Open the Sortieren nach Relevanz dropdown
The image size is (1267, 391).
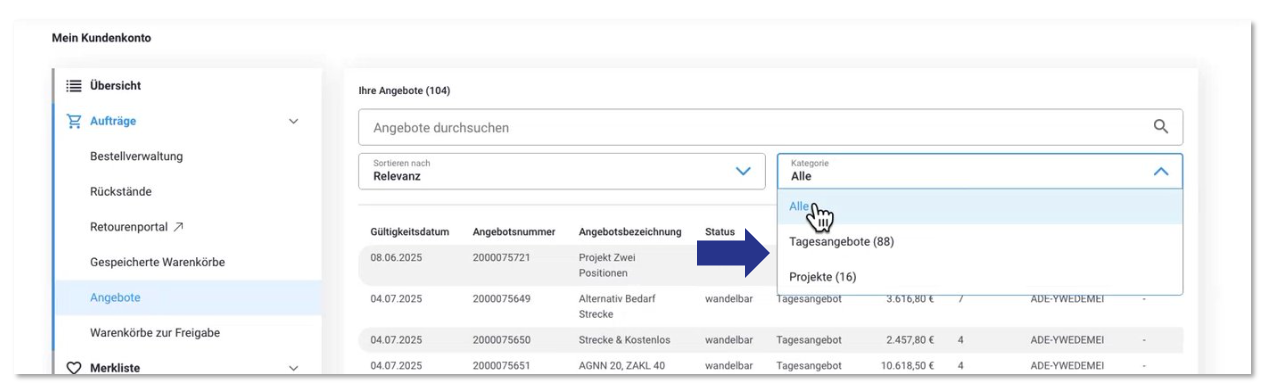click(563, 171)
